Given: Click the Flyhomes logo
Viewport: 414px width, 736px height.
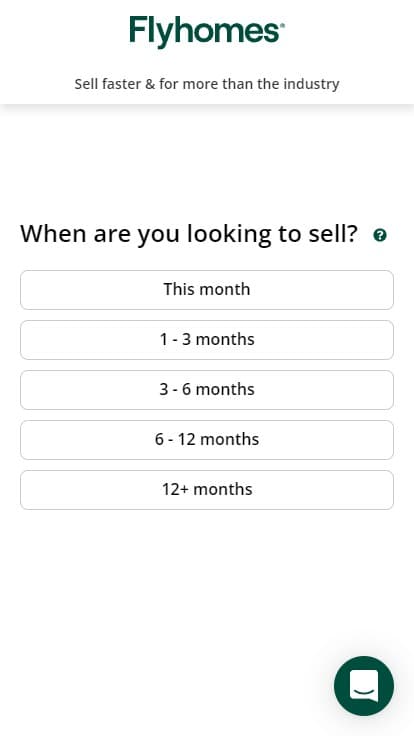Looking at the screenshot, I should coord(207,32).
